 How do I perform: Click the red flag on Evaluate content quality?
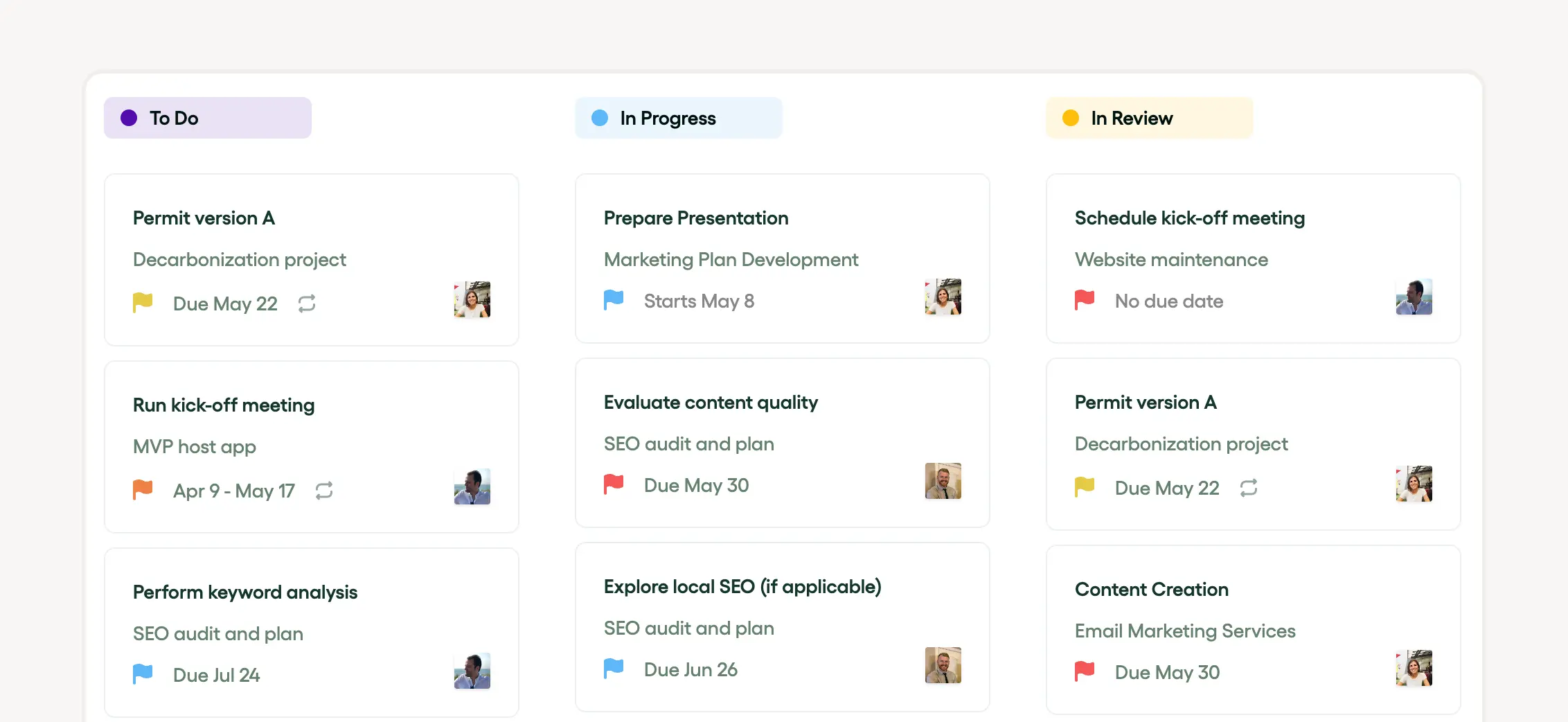tap(614, 484)
